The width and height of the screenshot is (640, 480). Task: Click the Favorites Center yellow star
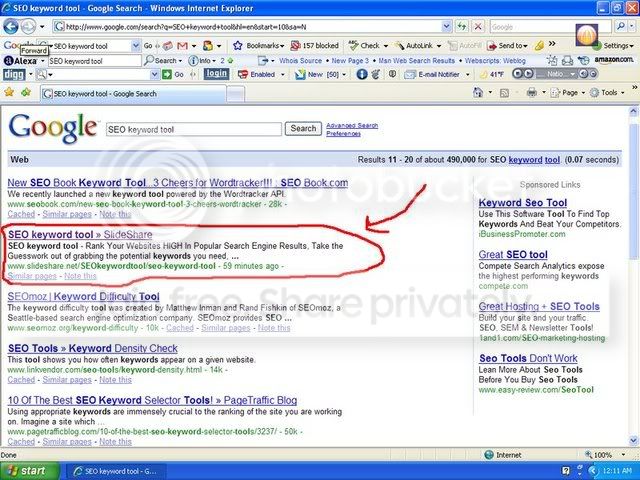coord(9,92)
